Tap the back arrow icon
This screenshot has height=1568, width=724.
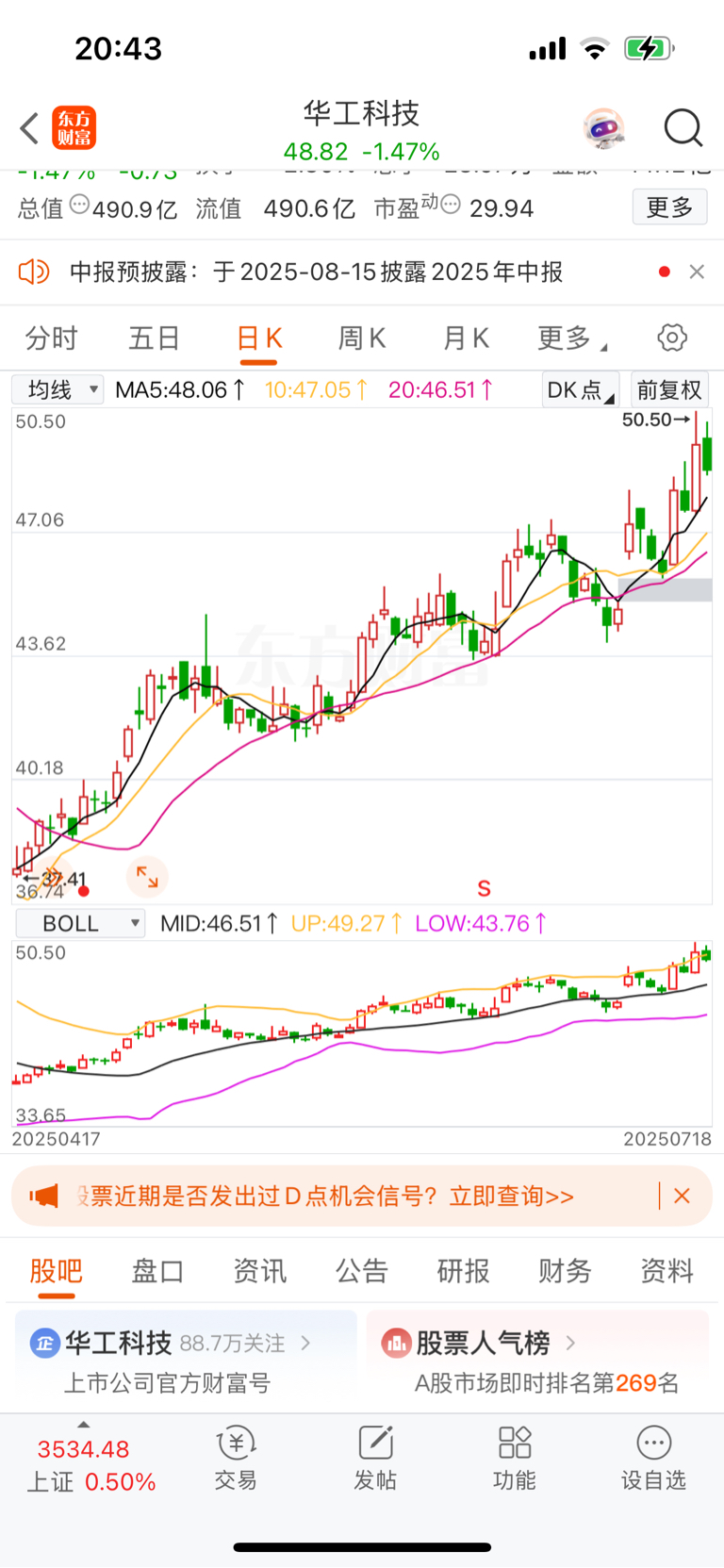click(x=29, y=128)
